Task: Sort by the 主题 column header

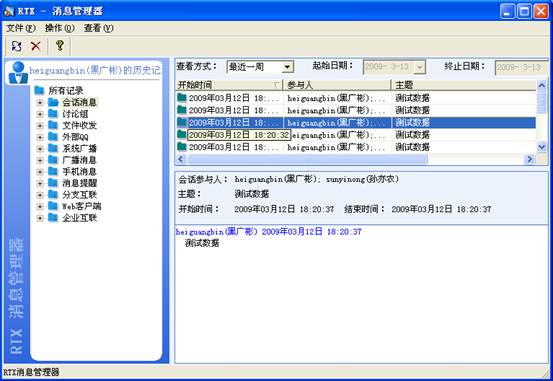Action: [464, 85]
